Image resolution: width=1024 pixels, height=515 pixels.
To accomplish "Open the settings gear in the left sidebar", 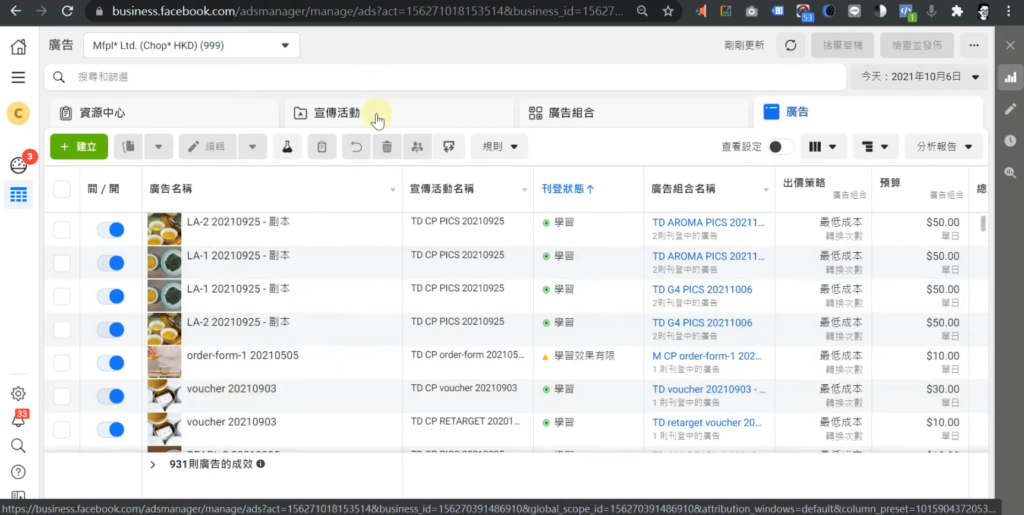I will [18, 394].
